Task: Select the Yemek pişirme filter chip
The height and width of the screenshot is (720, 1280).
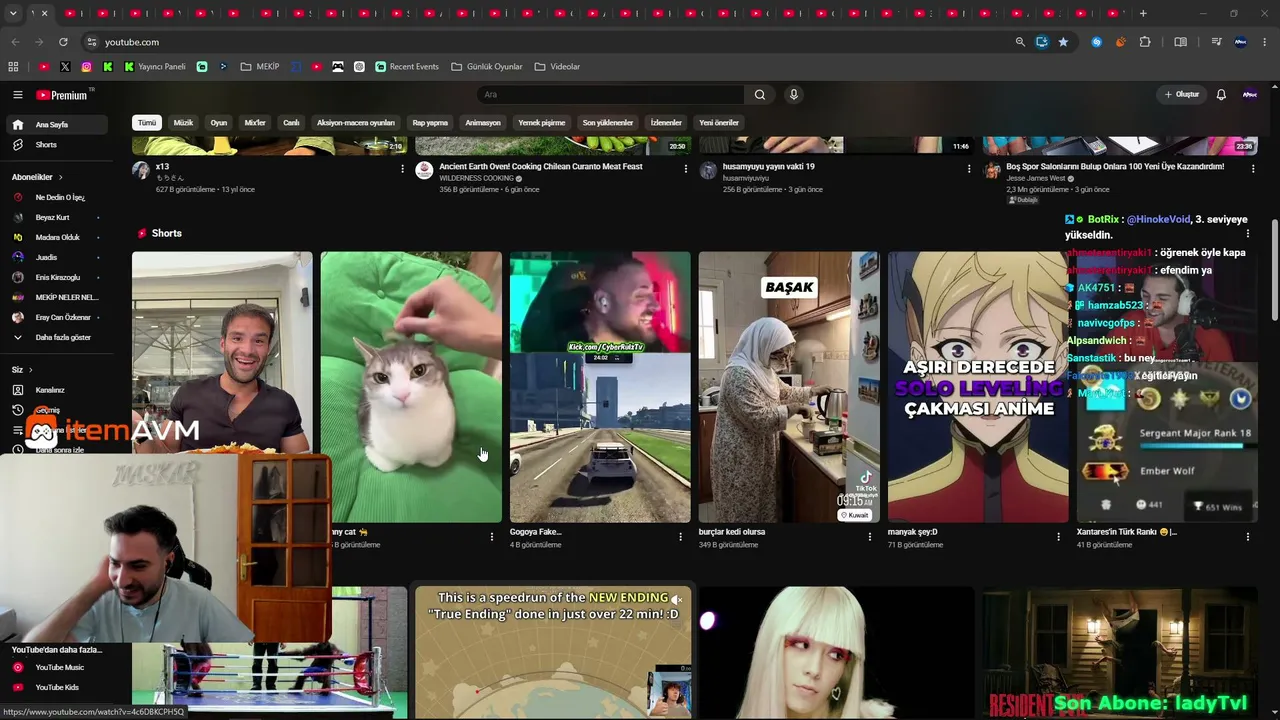Action: (x=542, y=123)
